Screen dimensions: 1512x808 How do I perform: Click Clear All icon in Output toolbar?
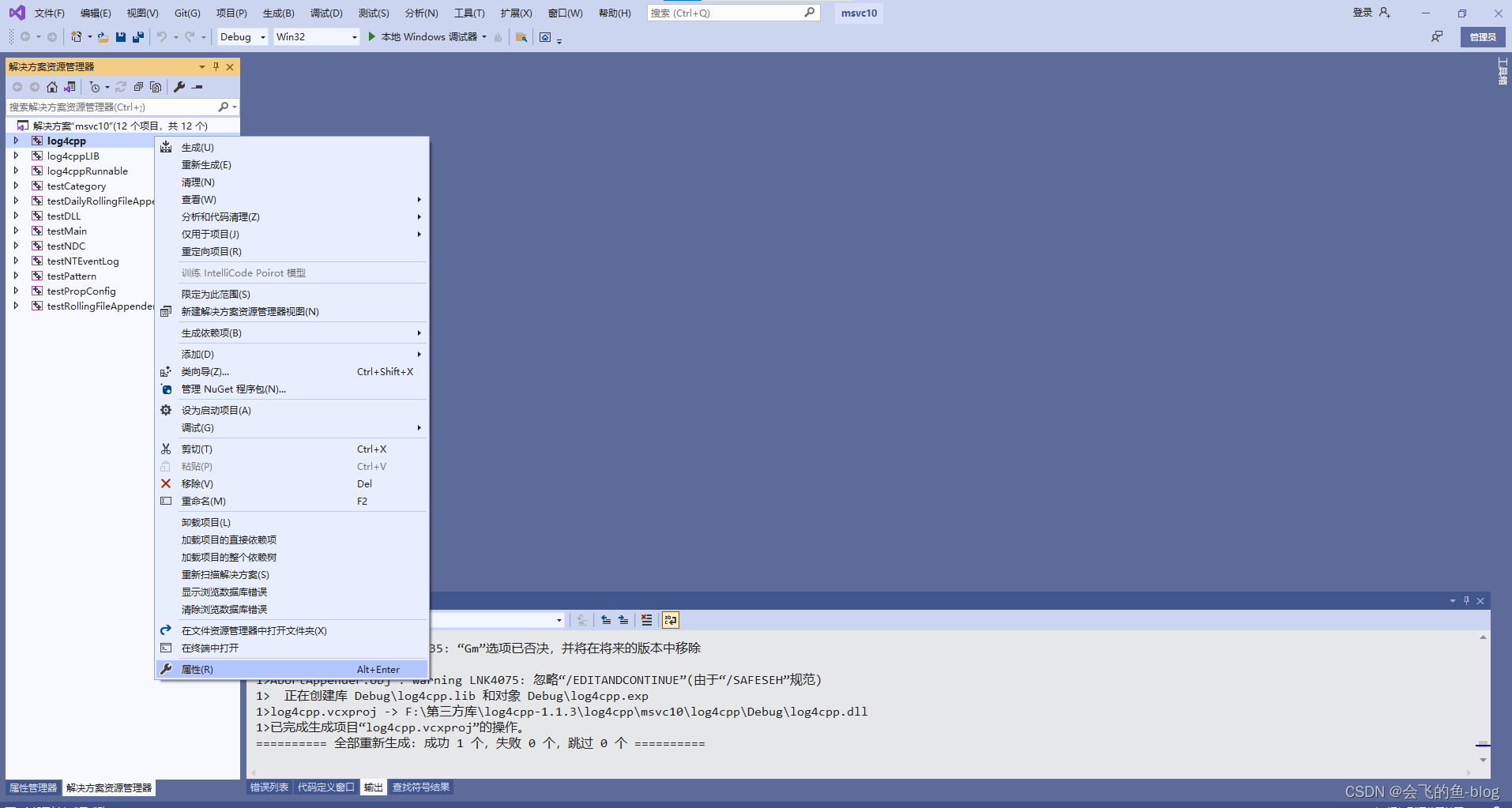647,620
